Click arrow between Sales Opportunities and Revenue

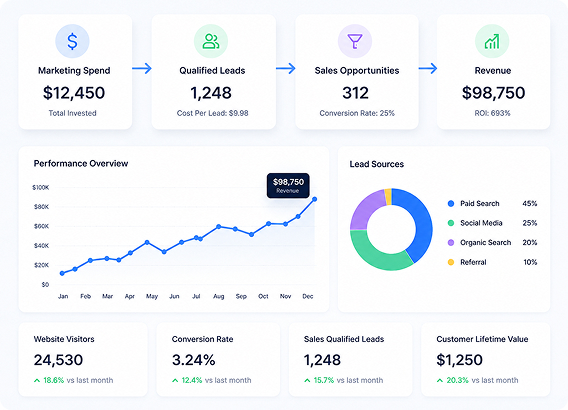tap(428, 68)
